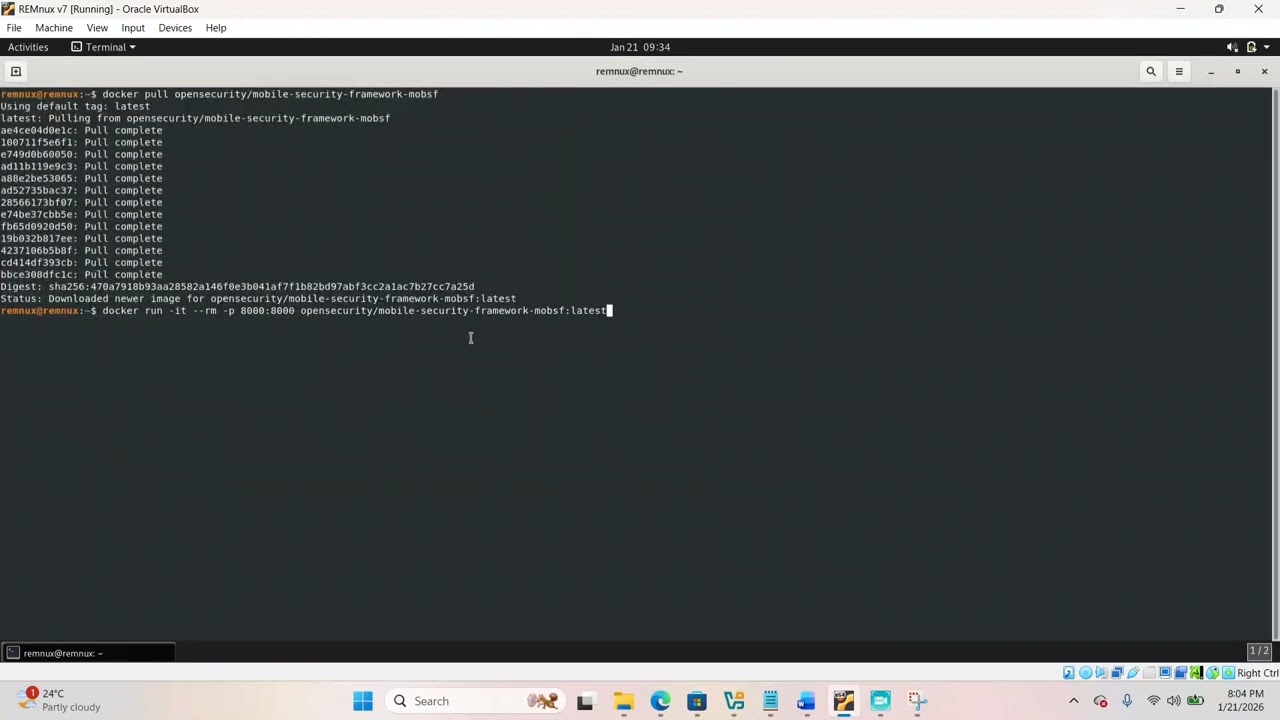
Task: Expand the Terminal app menu in top bar
Action: point(103,47)
